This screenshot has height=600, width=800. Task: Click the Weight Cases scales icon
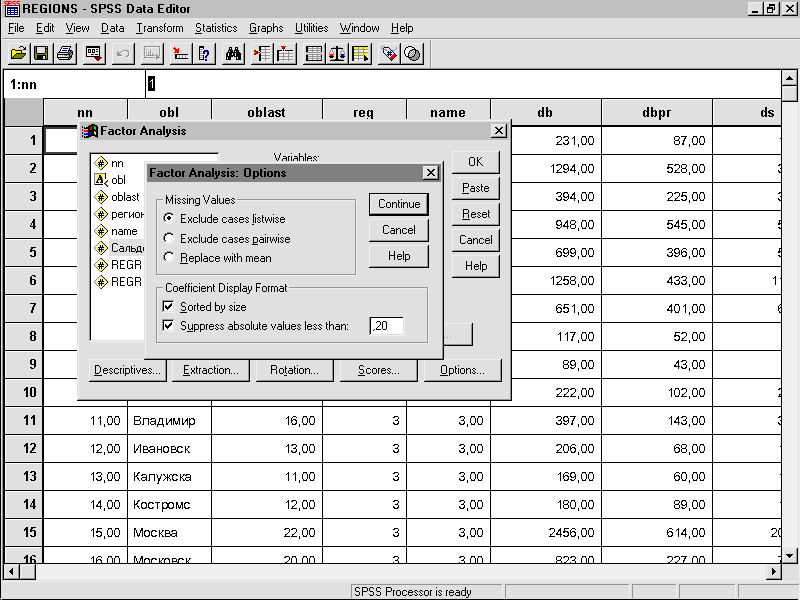[x=337, y=54]
